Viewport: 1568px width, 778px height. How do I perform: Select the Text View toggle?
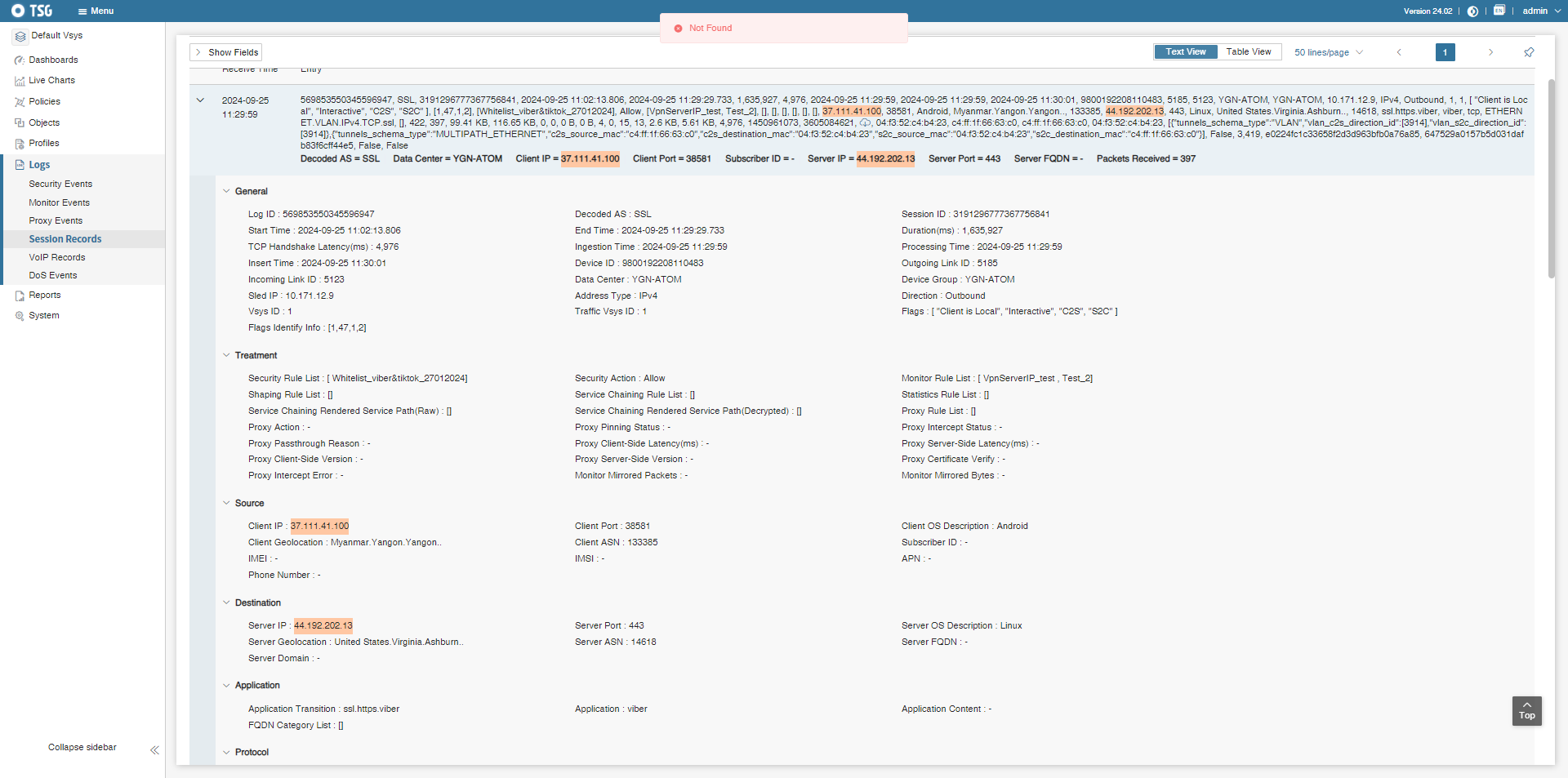click(1185, 52)
